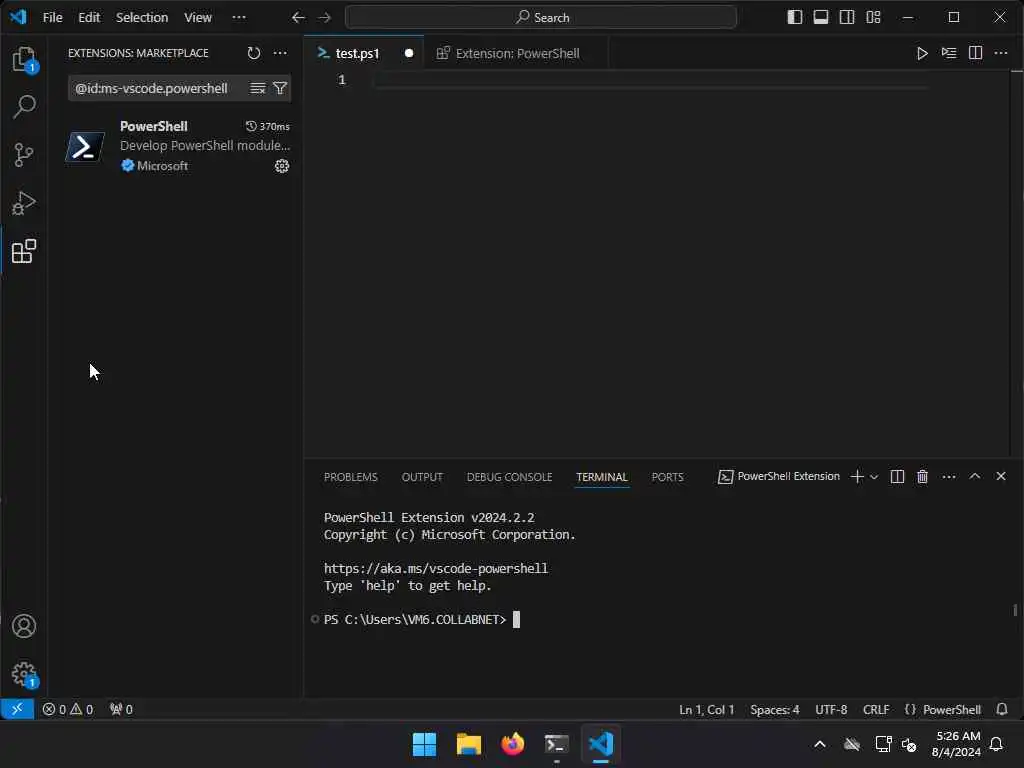This screenshot has width=1024, height=768.
Task: Toggle the secondary side bar visibility
Action: pos(847,18)
